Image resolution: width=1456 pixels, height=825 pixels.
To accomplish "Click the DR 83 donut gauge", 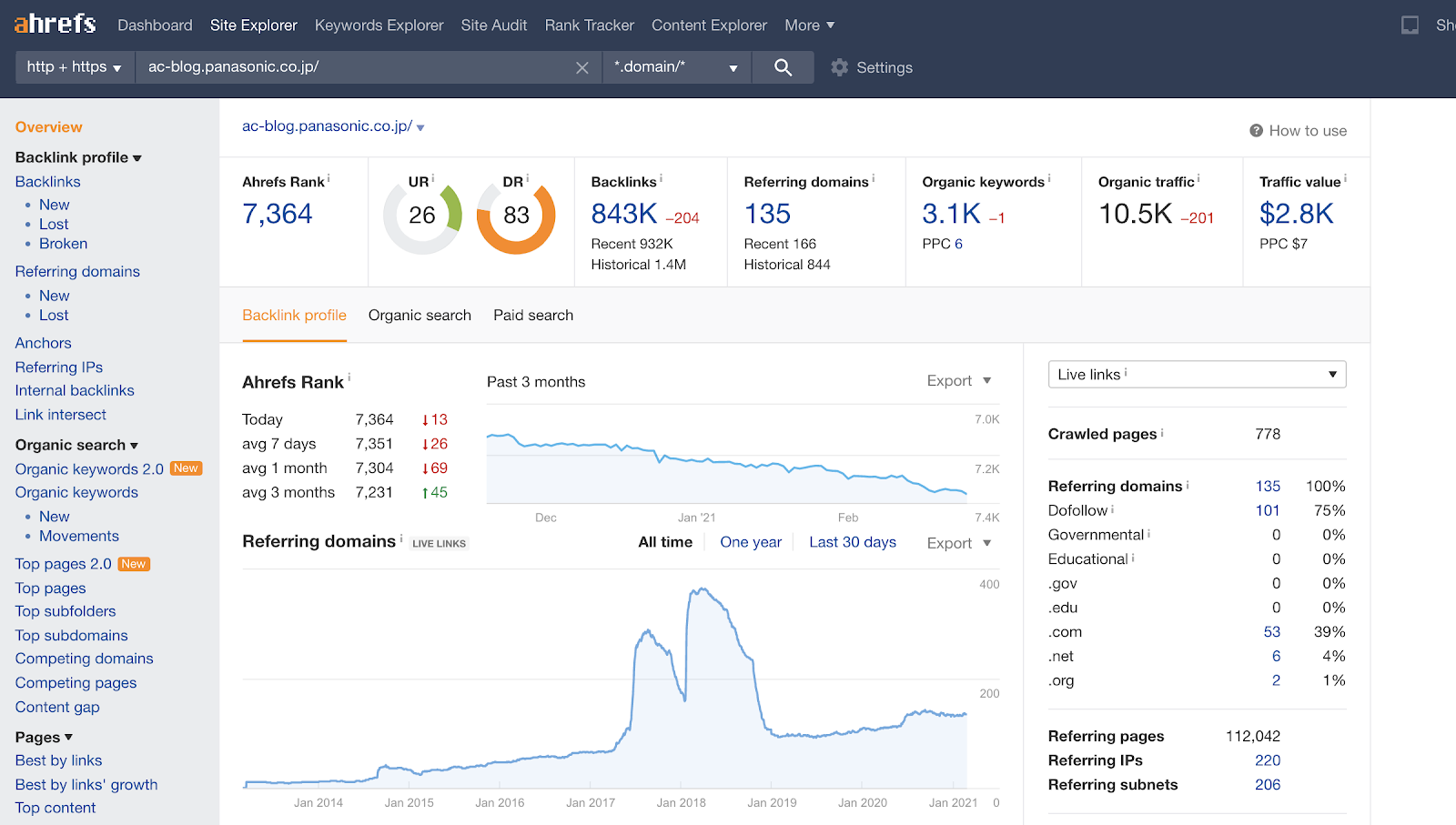I will pos(516,216).
